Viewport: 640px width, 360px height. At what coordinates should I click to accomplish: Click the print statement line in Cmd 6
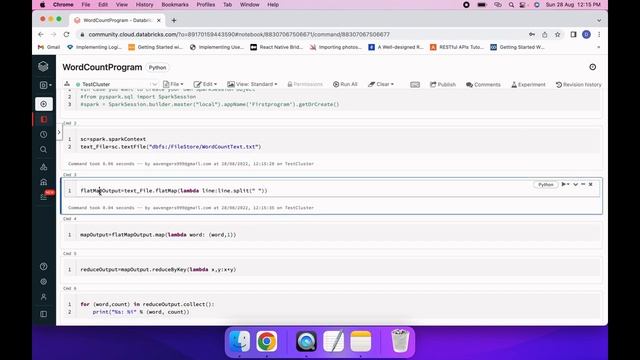point(141,312)
